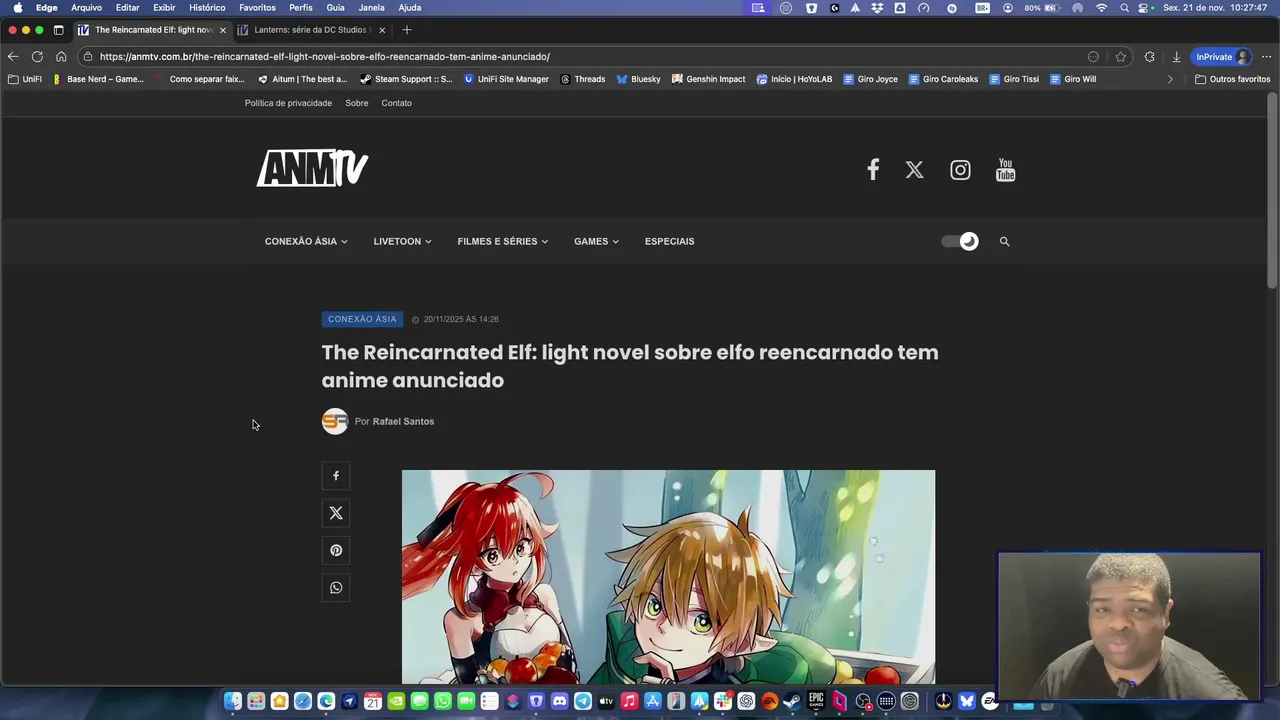Open the Janela menu
Screen dimensions: 1280x720
371,7
